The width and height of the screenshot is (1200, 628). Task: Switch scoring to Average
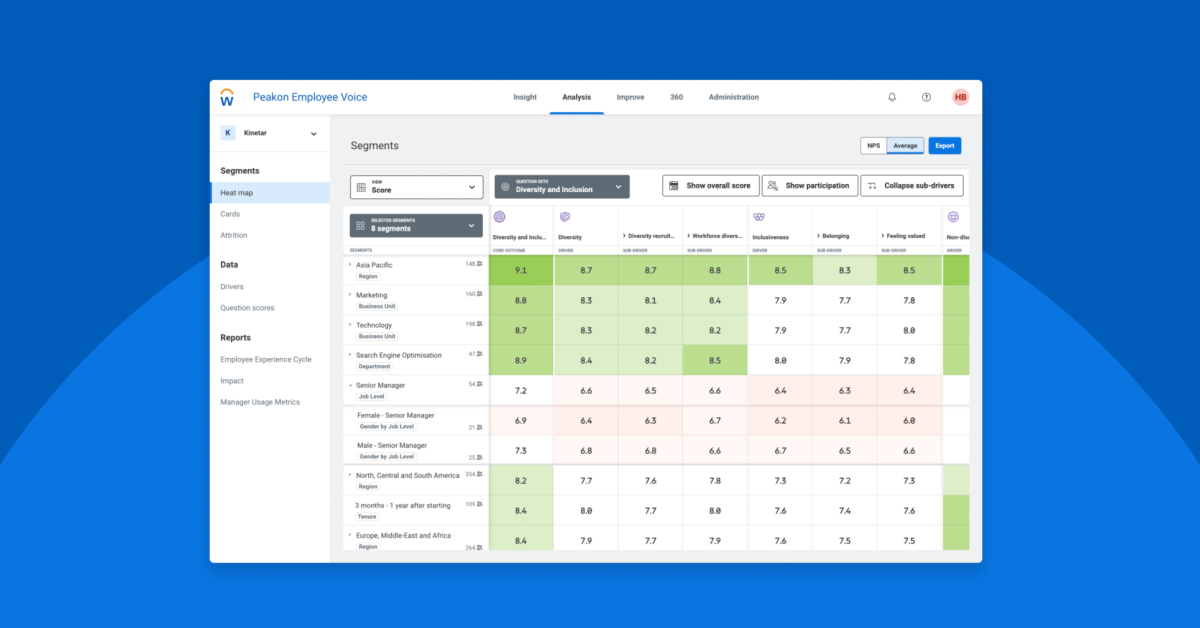[x=905, y=145]
